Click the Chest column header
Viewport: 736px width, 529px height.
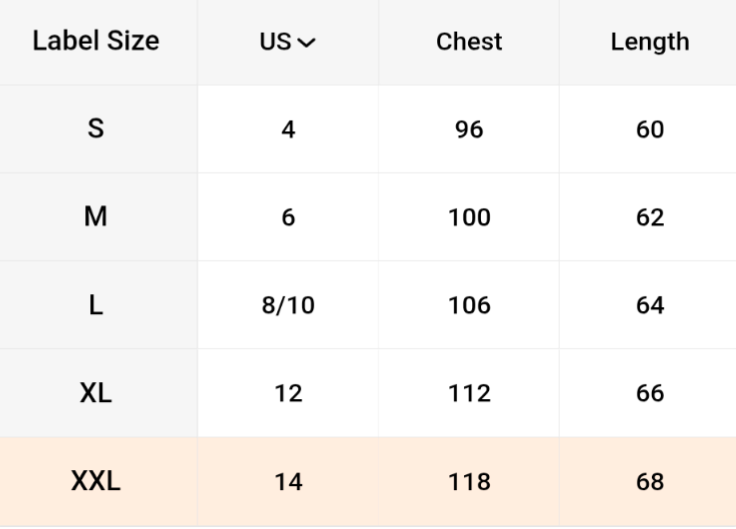pos(469,42)
